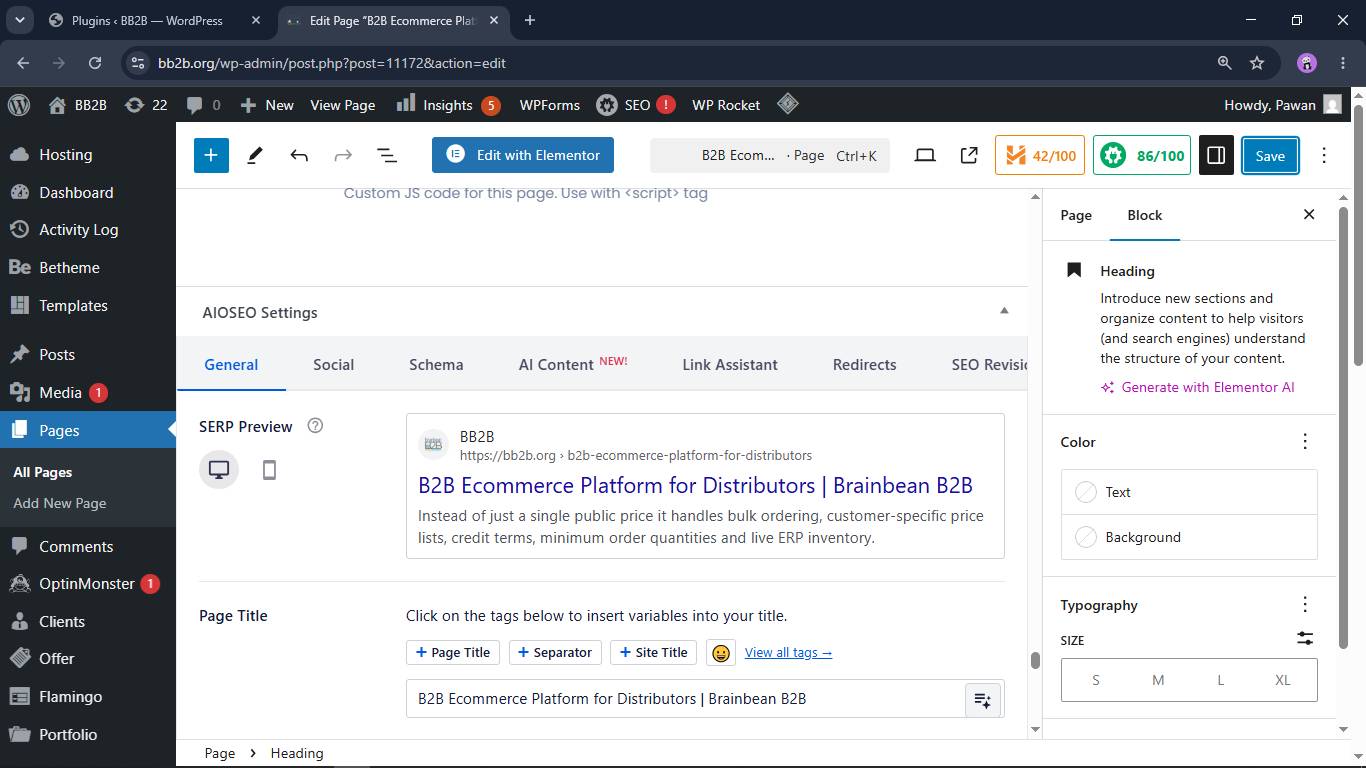
Task: Open the laptop device preview icon
Action: coord(925,155)
